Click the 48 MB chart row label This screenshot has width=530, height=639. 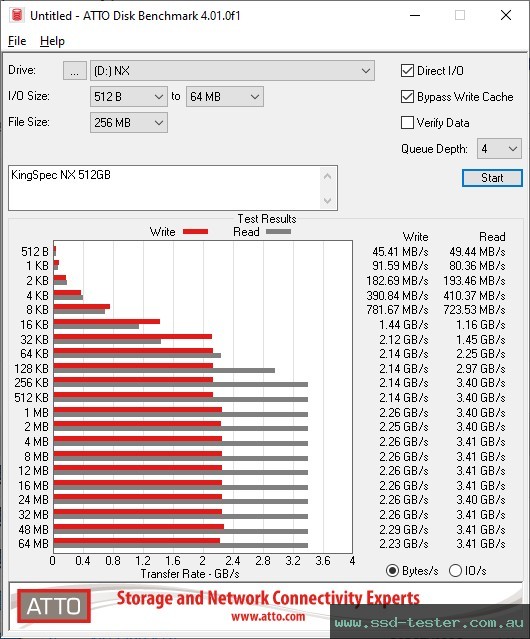[33, 529]
